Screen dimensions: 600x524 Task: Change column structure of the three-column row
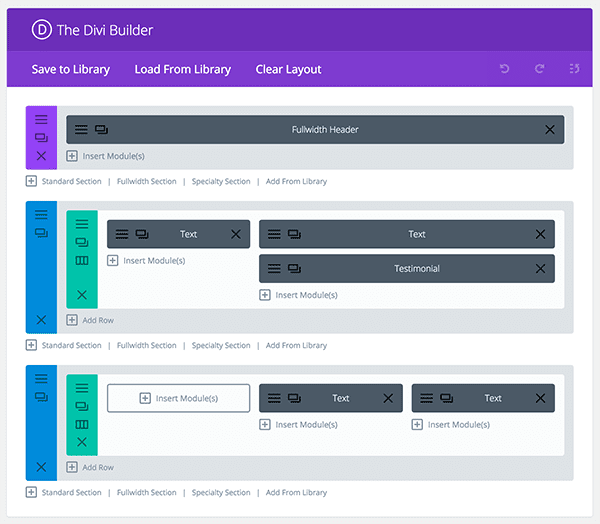(x=82, y=424)
